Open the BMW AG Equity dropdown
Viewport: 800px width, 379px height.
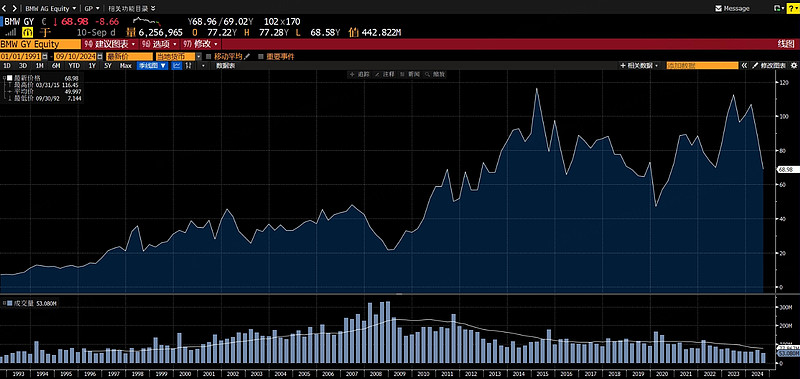point(51,8)
